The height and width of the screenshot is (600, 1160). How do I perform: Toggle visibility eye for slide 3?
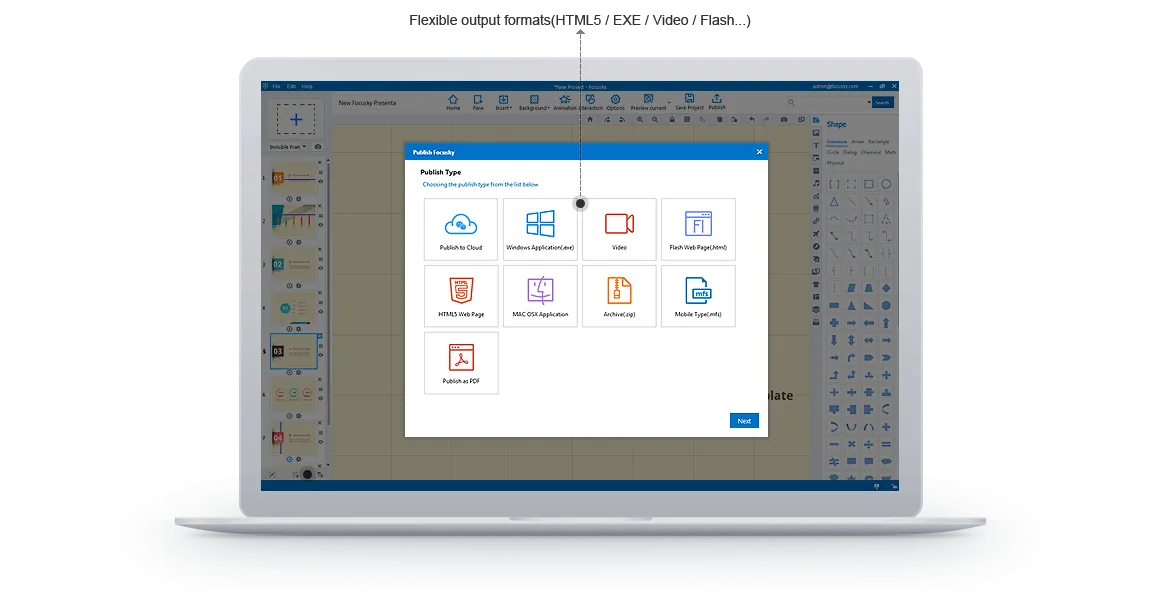(x=320, y=268)
